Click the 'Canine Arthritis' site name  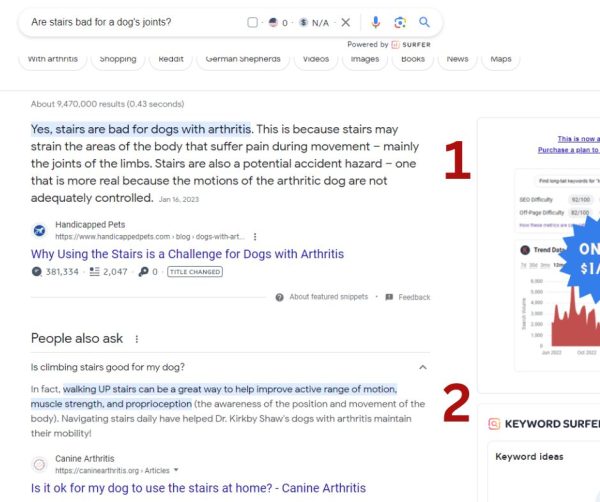click(x=85, y=458)
